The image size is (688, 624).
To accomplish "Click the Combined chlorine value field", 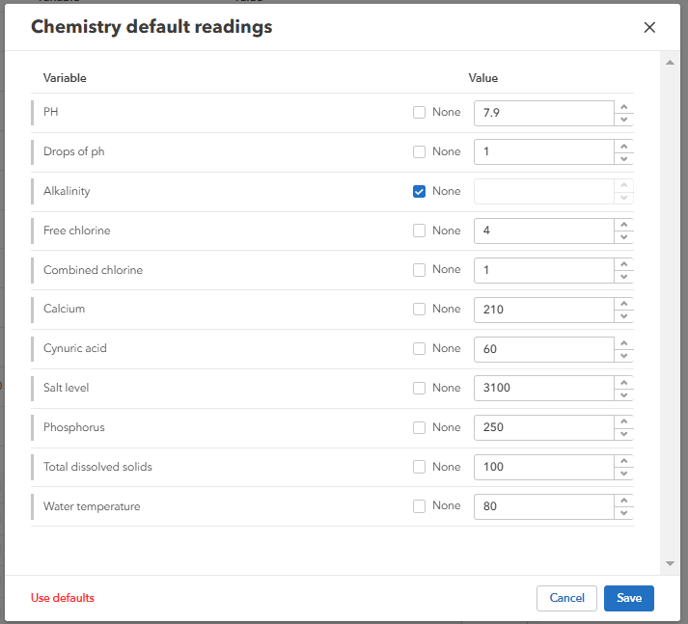I will (x=543, y=270).
